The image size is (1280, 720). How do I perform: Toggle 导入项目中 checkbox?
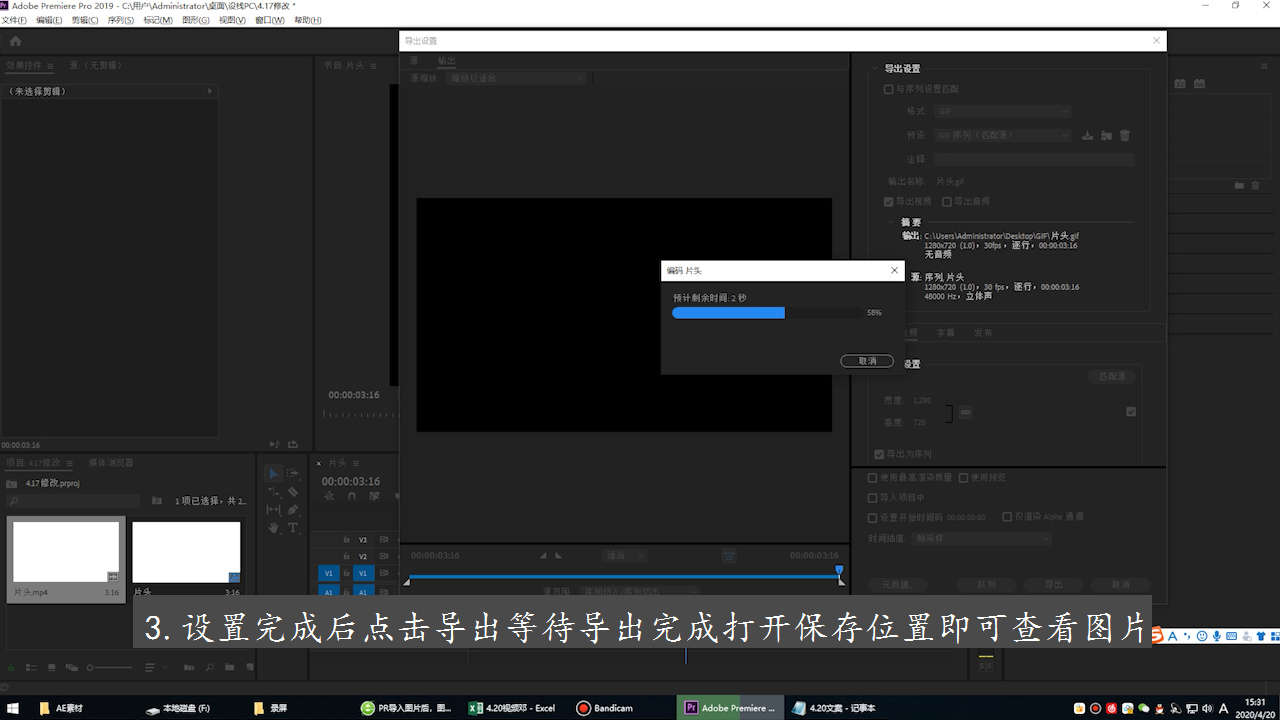872,497
